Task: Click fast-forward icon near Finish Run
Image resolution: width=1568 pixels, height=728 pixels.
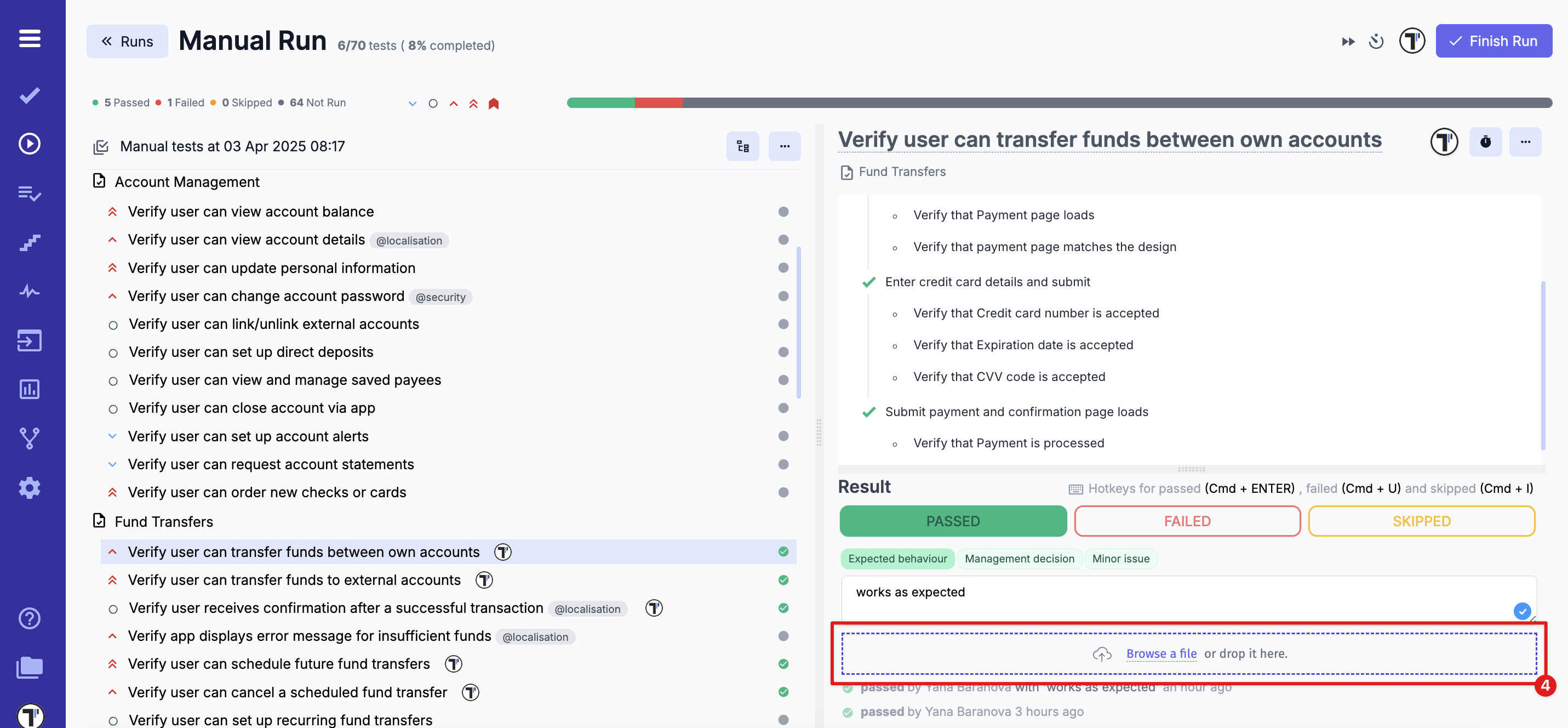Action: [x=1348, y=42]
